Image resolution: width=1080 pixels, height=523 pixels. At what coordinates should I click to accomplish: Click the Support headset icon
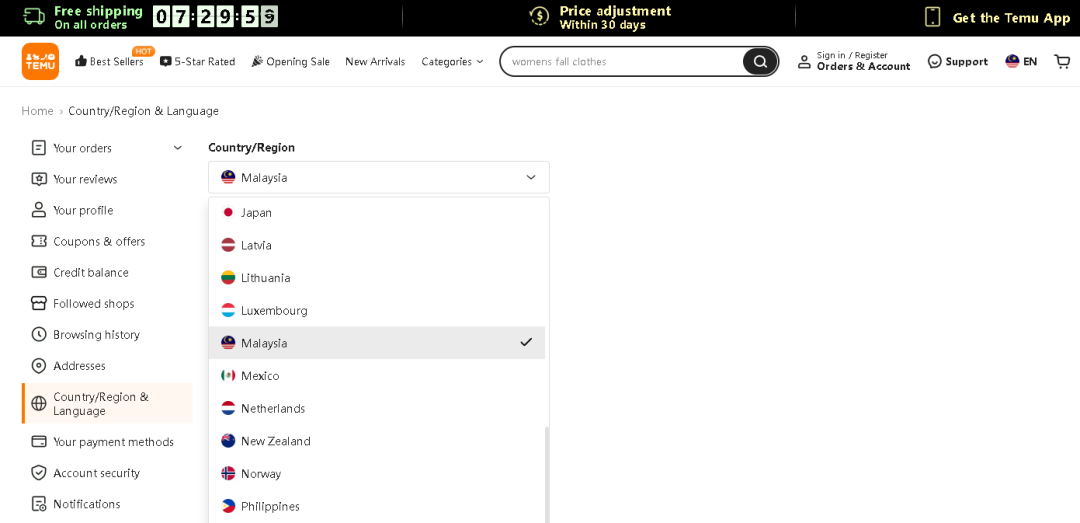point(935,61)
